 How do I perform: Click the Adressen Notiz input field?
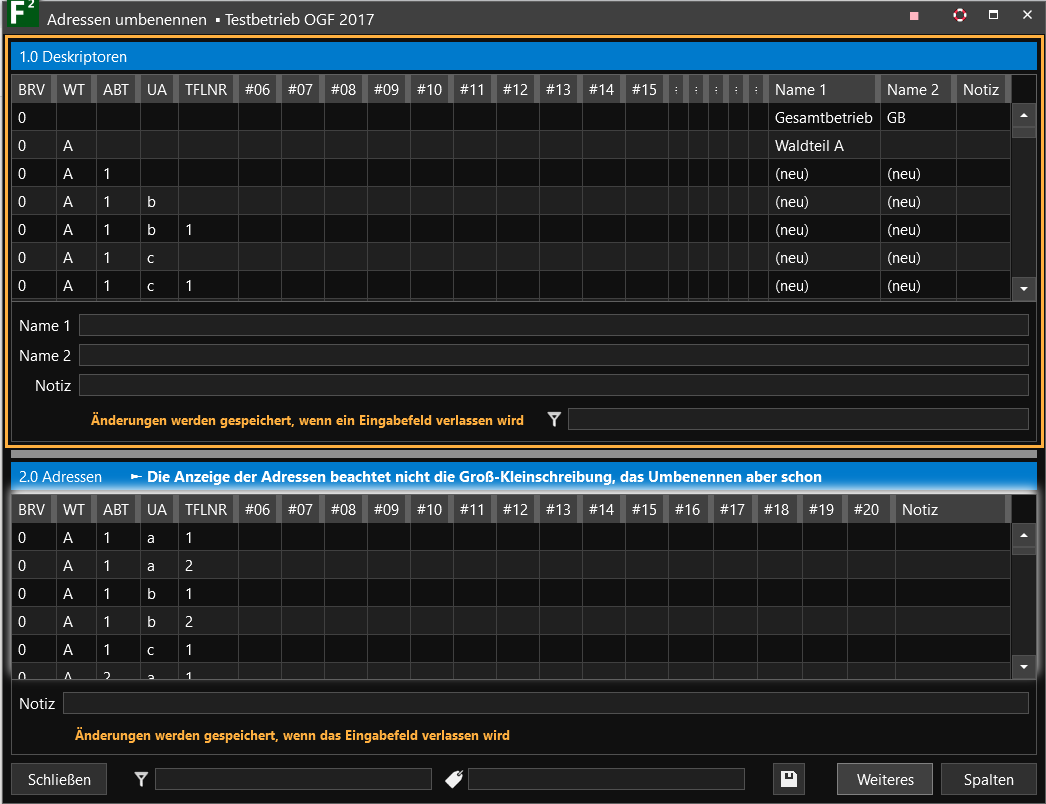click(x=545, y=704)
